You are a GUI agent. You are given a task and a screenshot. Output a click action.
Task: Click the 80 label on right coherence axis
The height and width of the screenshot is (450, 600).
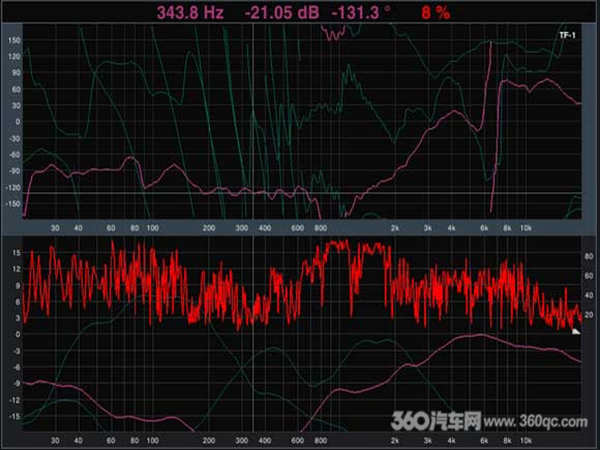[589, 255]
